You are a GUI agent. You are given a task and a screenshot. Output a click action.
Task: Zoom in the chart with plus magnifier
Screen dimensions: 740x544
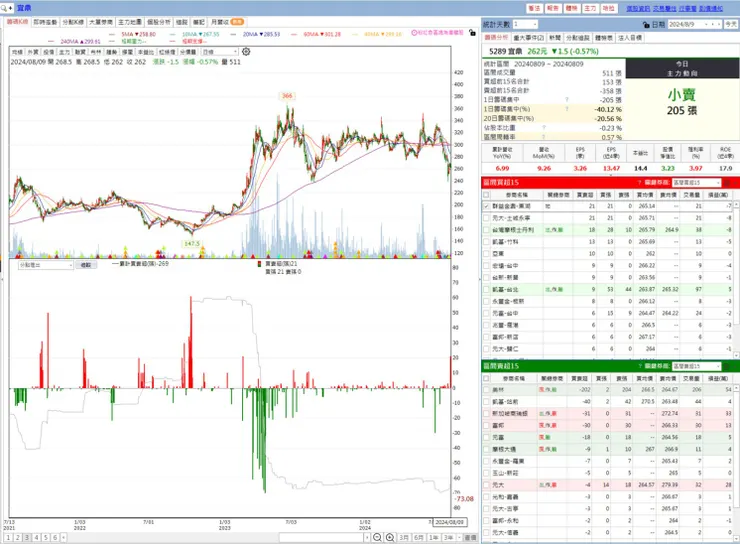390,537
